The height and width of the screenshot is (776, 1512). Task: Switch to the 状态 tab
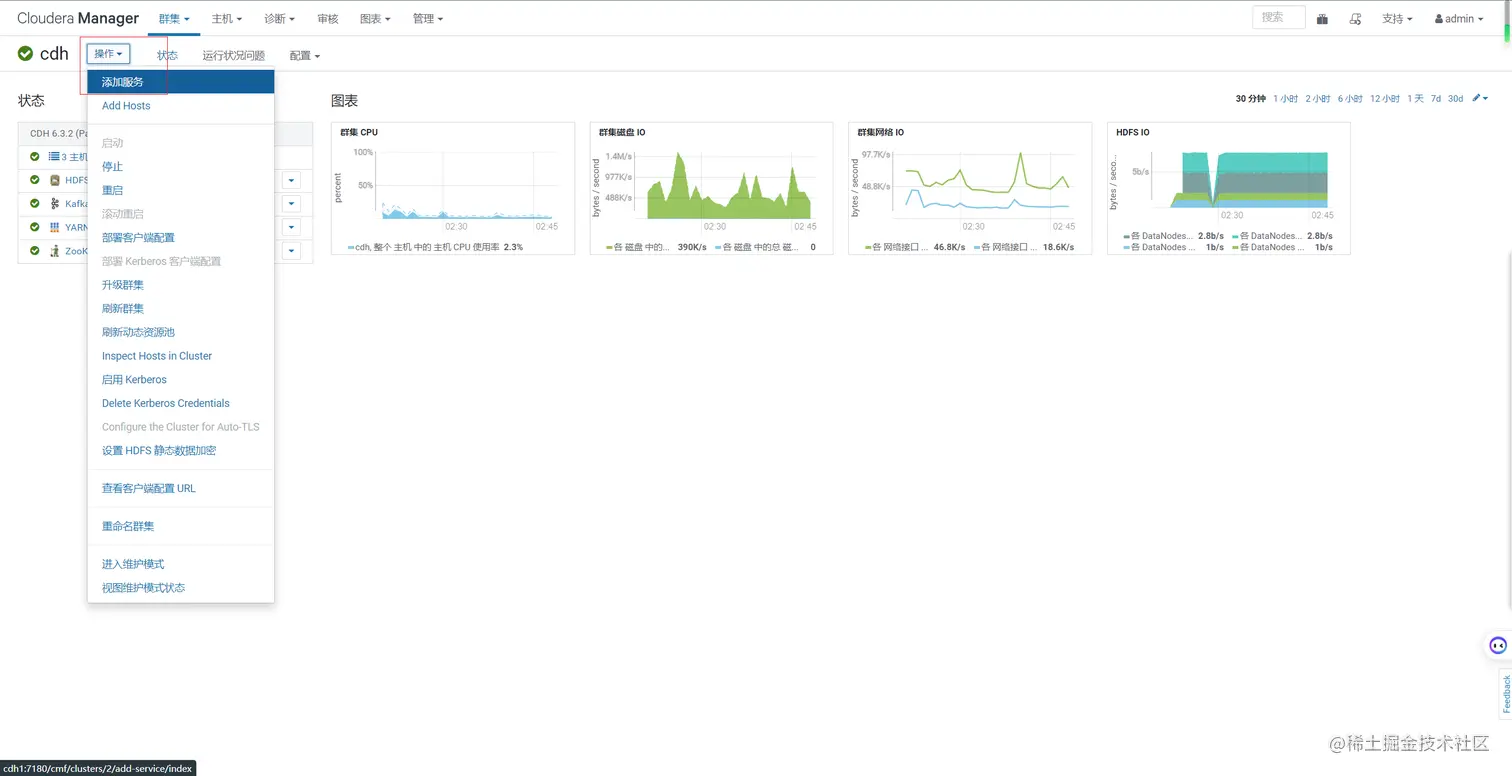[167, 56]
